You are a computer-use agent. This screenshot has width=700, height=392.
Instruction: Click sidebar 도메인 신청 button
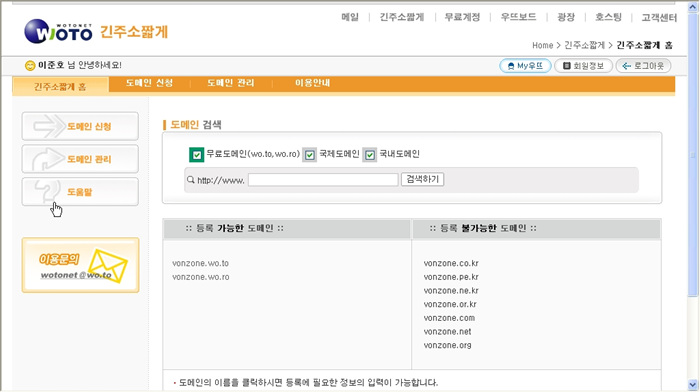[x=80, y=126]
